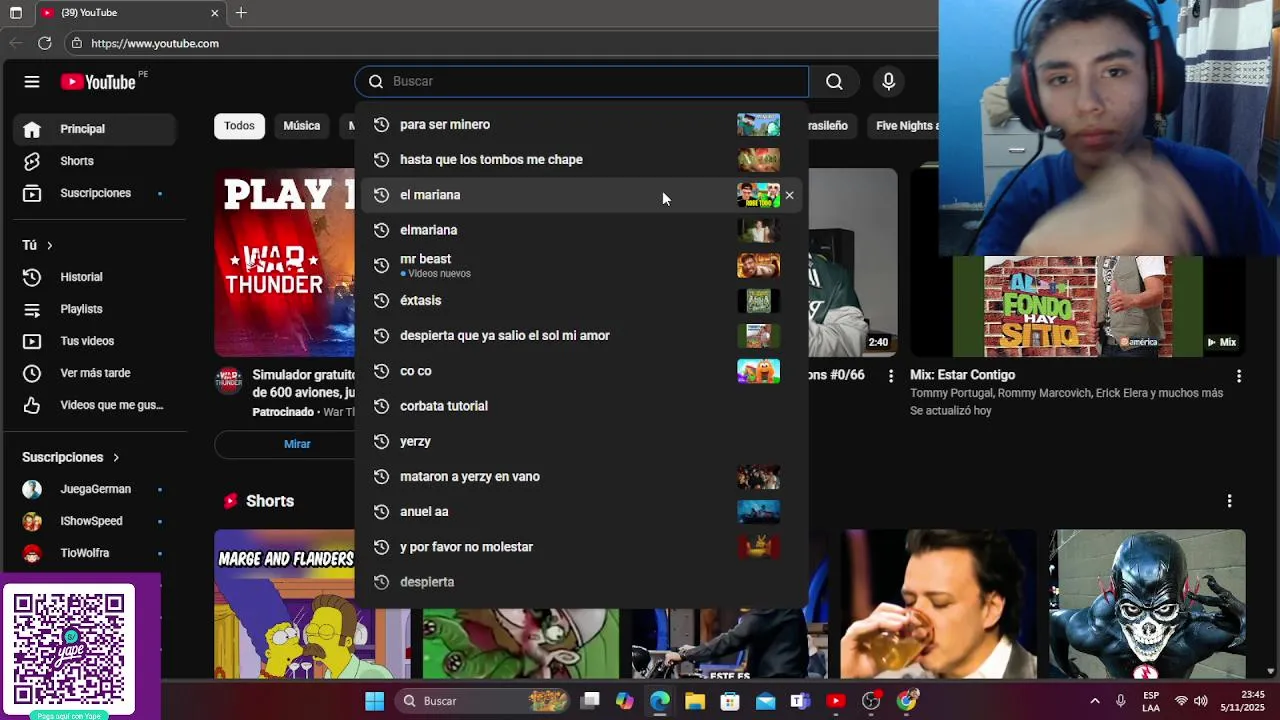Start voice search with microphone icon

point(888,82)
